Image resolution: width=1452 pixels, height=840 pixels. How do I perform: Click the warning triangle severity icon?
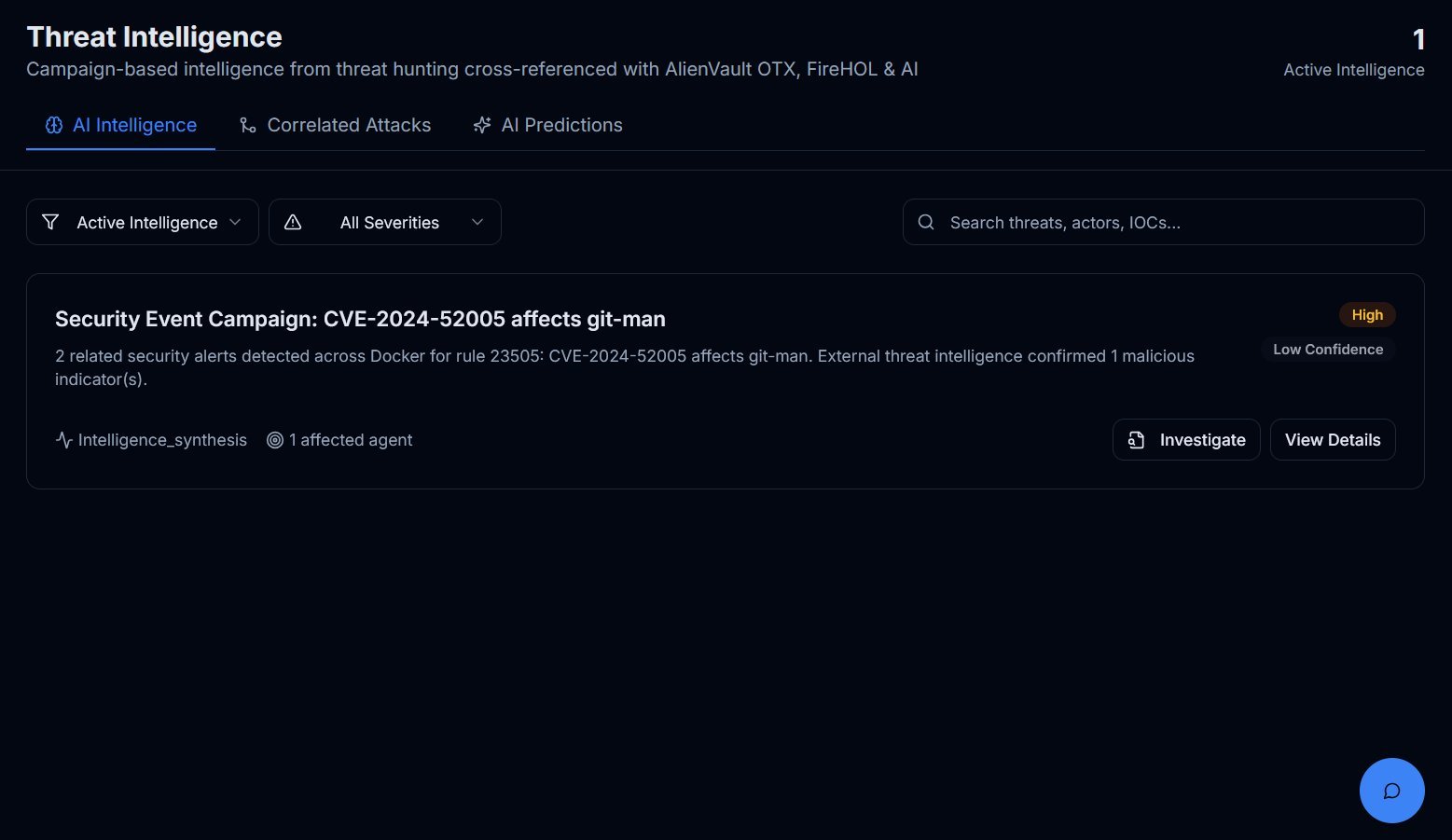pos(293,222)
